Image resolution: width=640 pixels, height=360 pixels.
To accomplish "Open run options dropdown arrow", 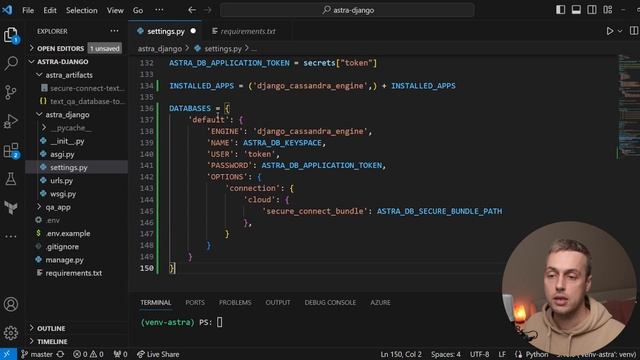I will [x=620, y=31].
